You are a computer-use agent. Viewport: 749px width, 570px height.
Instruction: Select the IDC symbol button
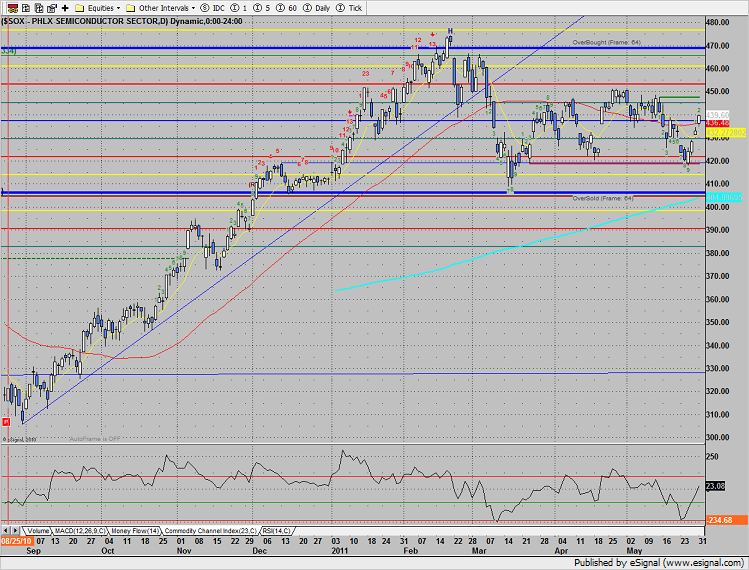pyautogui.click(x=213, y=8)
